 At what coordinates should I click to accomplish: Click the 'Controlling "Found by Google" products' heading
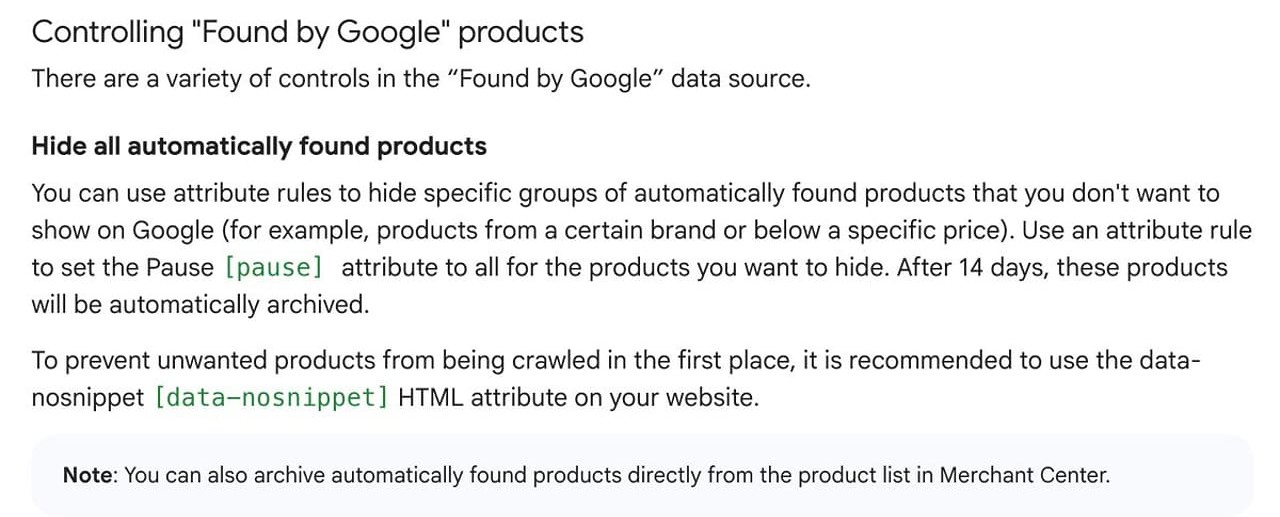pyautogui.click(x=307, y=32)
